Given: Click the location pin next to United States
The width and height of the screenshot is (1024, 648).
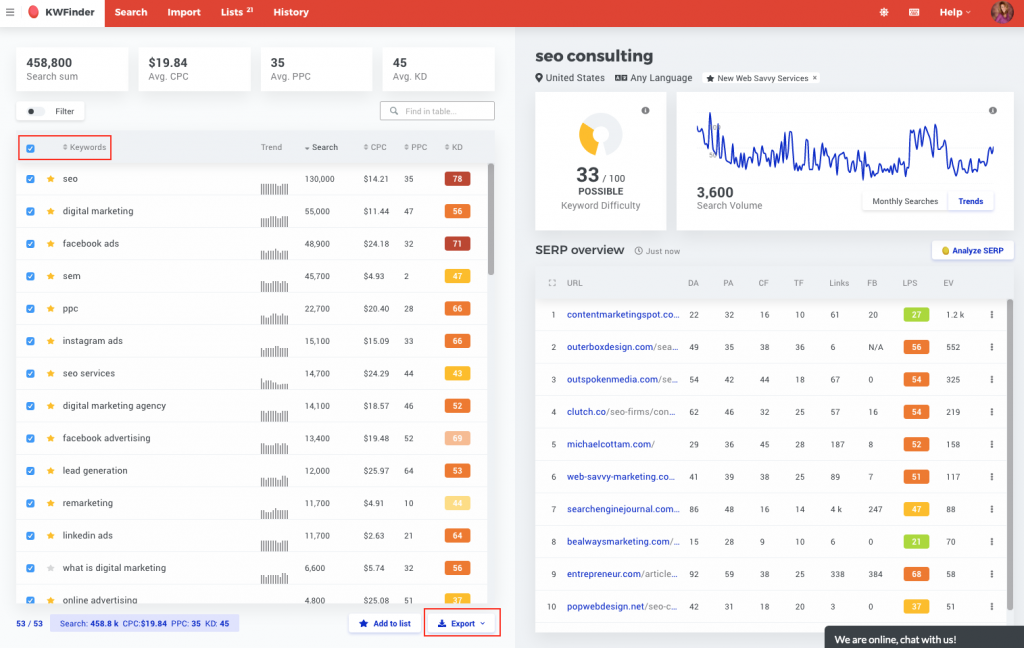Looking at the screenshot, I should click(539, 78).
